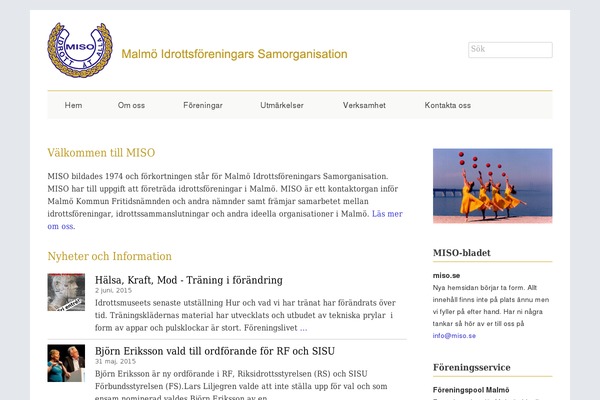This screenshot has width=600, height=400.
Task: Open the Hem menu item
Action: (x=73, y=105)
